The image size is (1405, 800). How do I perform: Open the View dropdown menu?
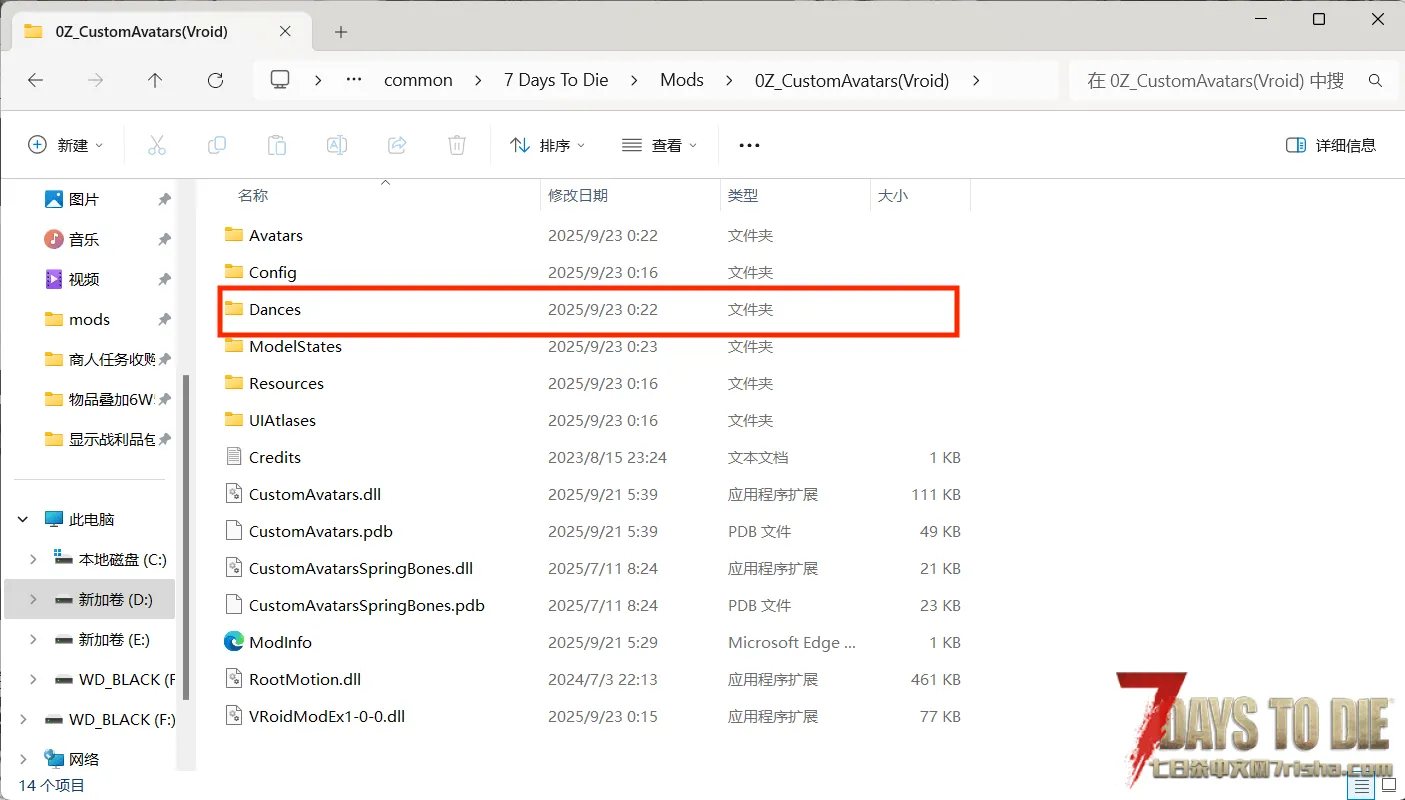659,145
